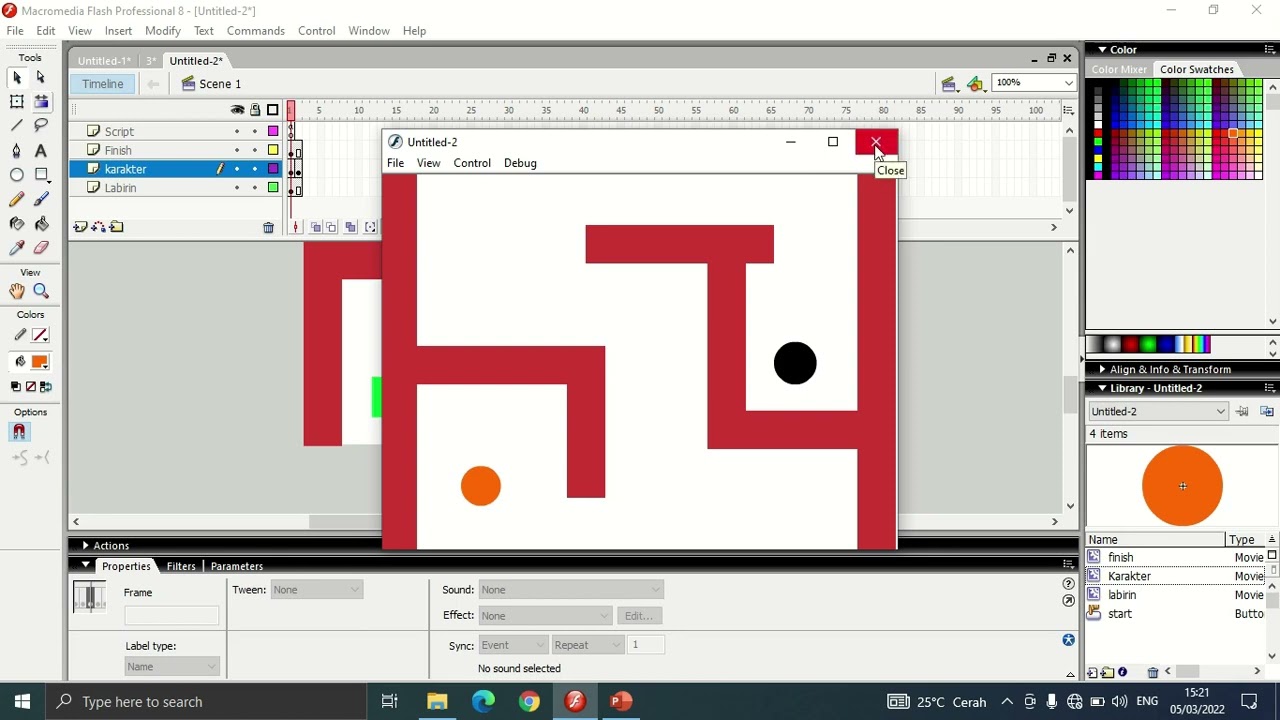Select the Brush tool
The height and width of the screenshot is (720, 1280).
point(41,199)
